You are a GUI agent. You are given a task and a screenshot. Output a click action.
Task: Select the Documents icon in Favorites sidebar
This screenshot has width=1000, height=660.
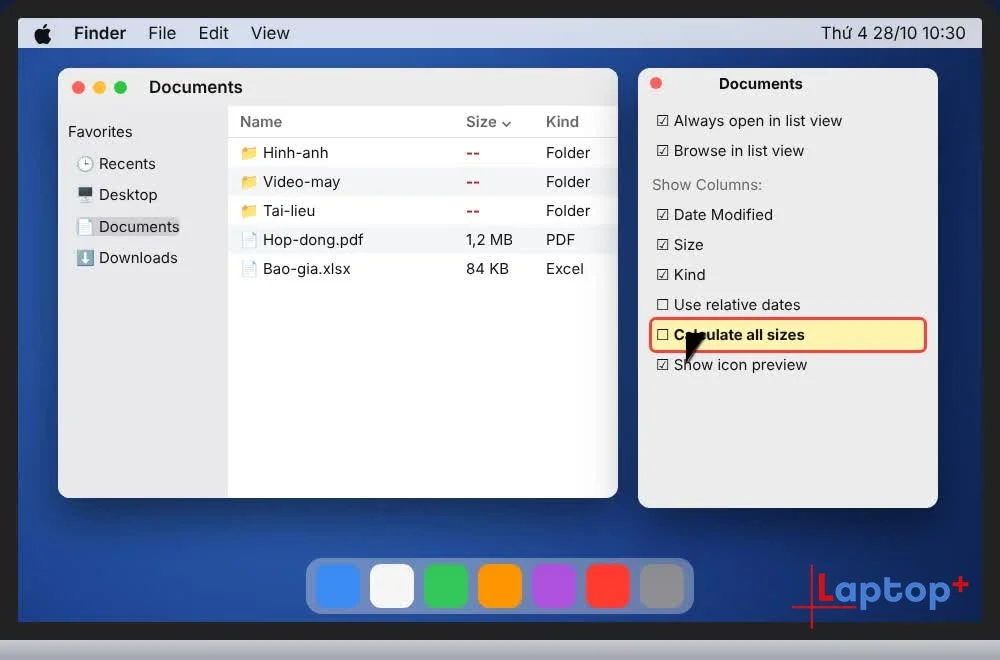(x=85, y=226)
